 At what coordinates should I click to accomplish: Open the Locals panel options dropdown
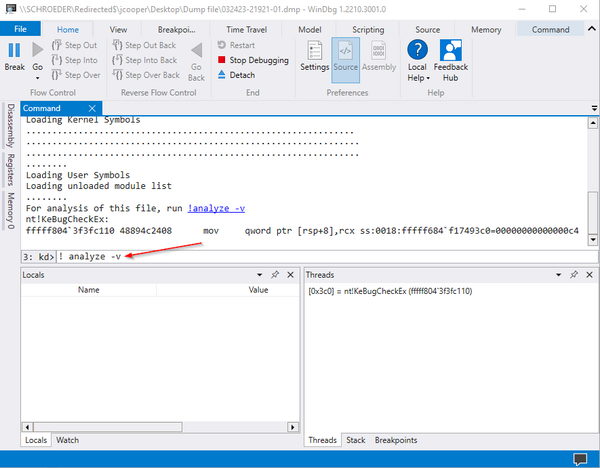click(x=259, y=275)
